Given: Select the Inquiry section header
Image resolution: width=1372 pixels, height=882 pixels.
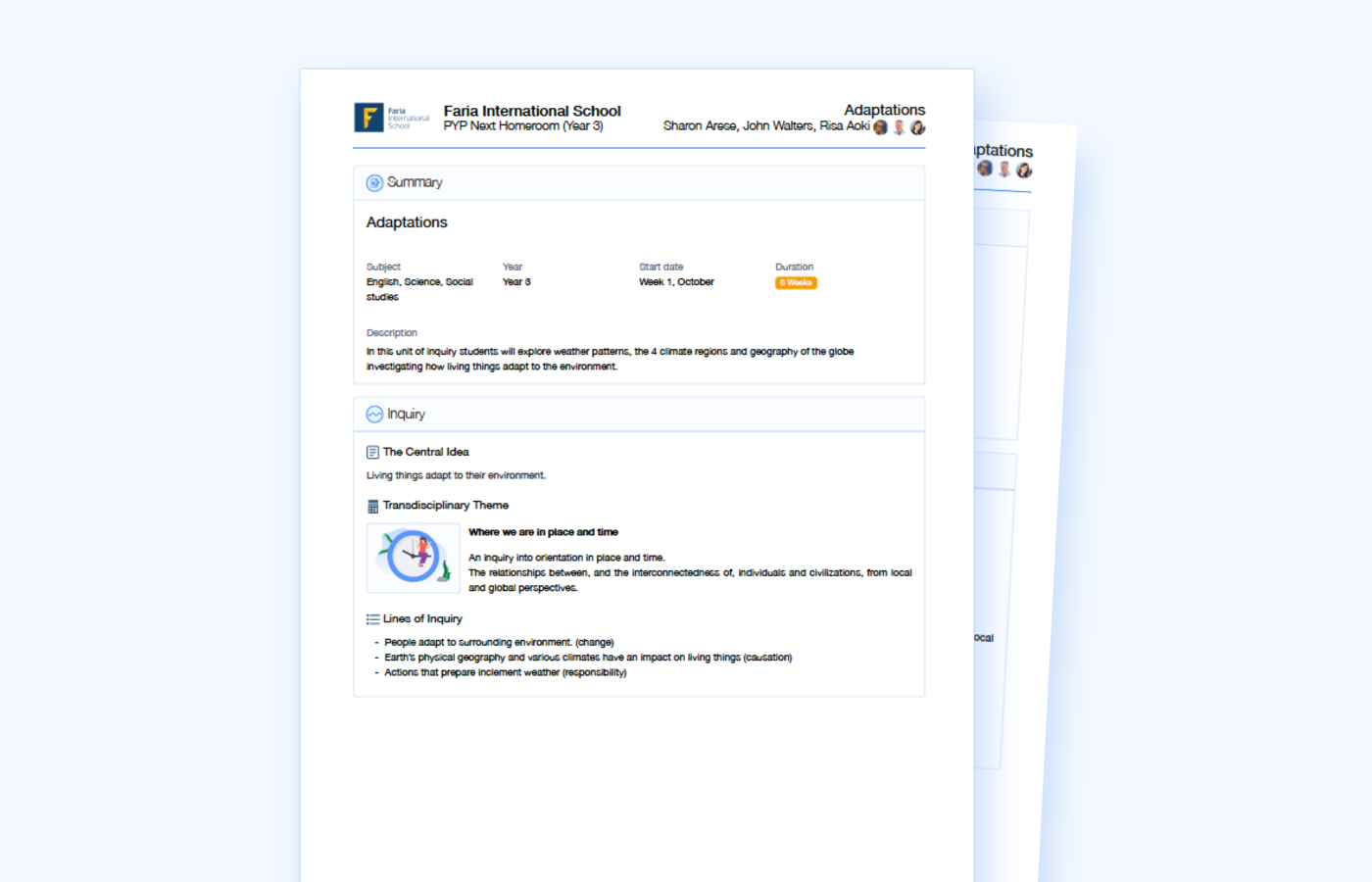Looking at the screenshot, I should pyautogui.click(x=639, y=415).
